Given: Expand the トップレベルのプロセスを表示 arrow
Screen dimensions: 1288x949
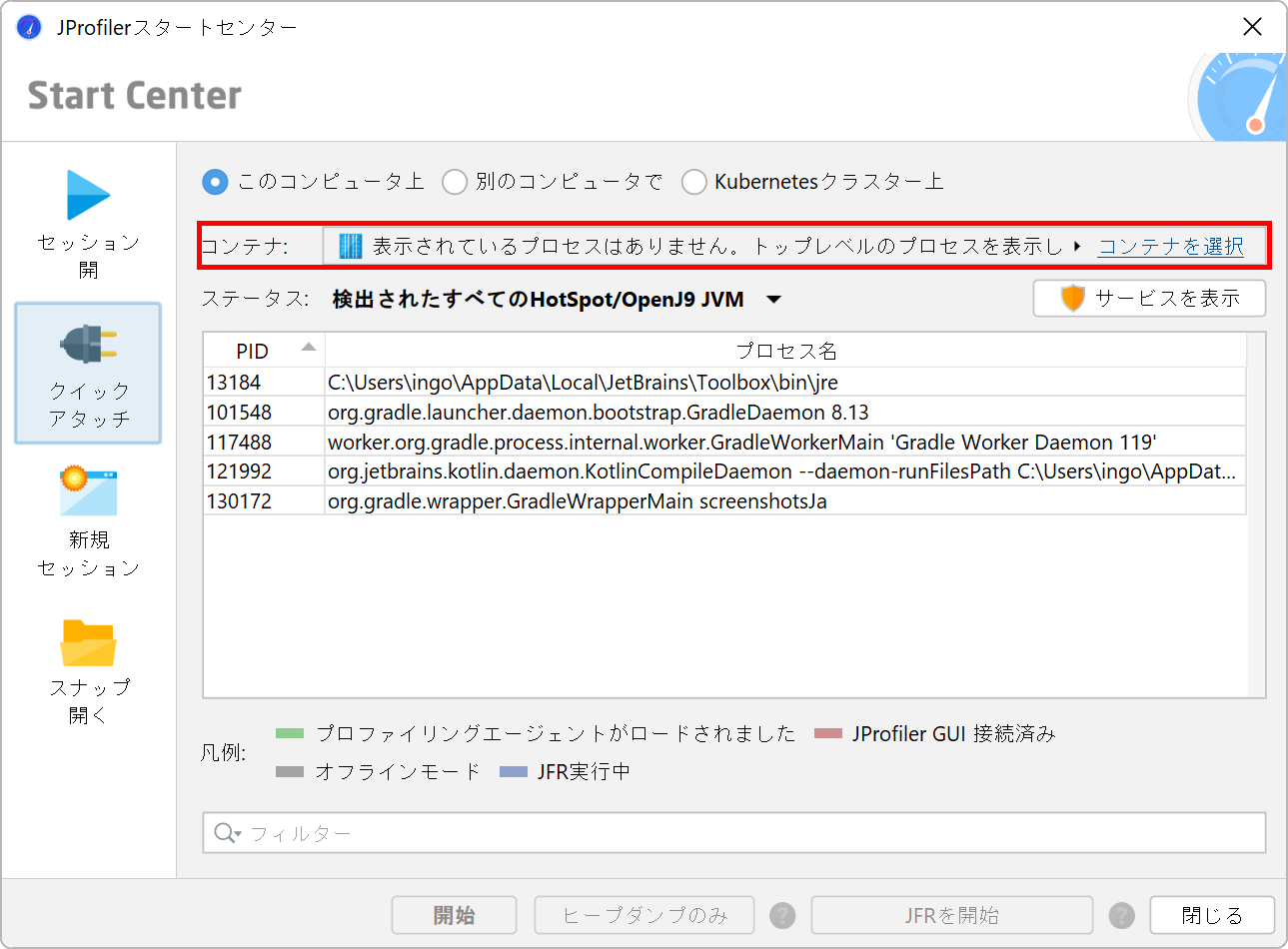Looking at the screenshot, I should point(1077,246).
